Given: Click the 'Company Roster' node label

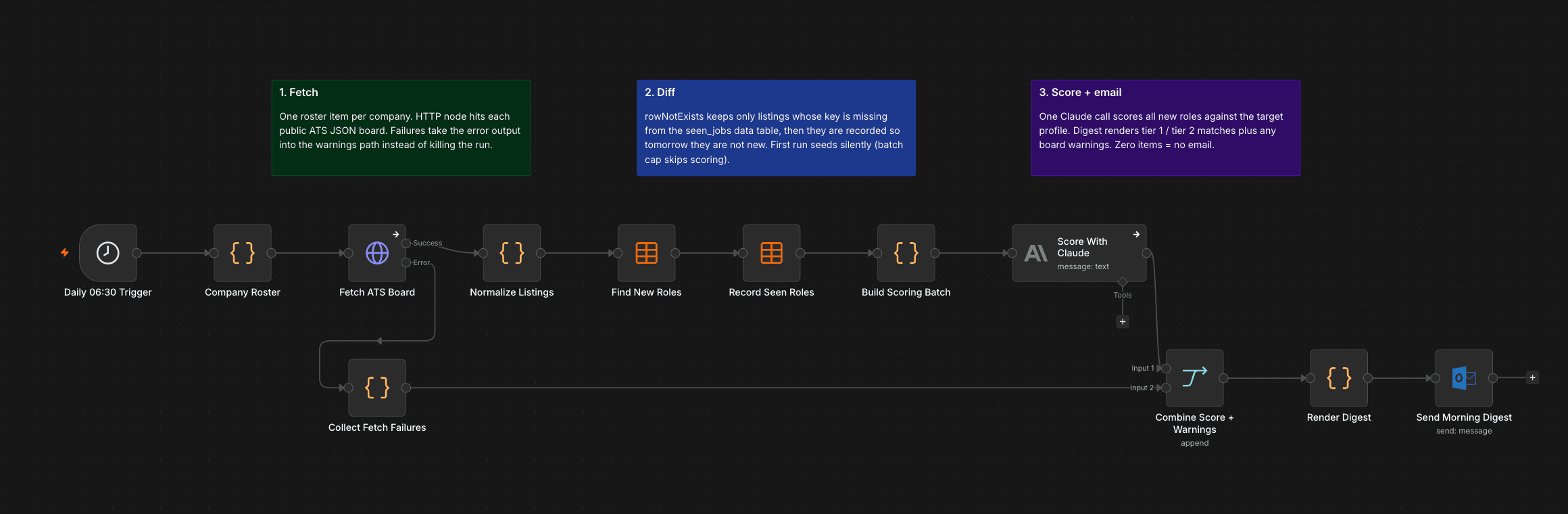Looking at the screenshot, I should click(x=243, y=292).
